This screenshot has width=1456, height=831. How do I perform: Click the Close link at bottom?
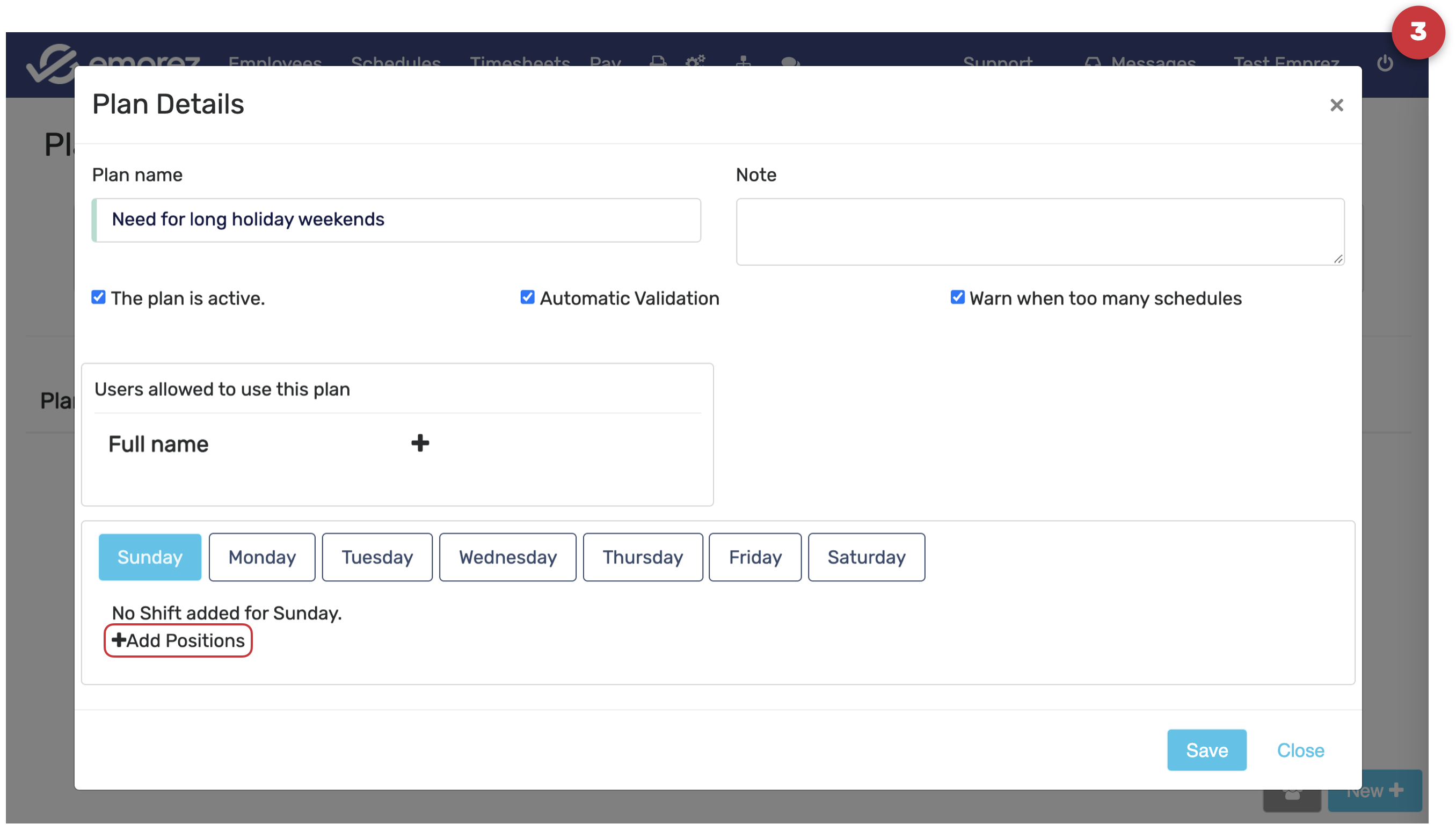[1300, 750]
